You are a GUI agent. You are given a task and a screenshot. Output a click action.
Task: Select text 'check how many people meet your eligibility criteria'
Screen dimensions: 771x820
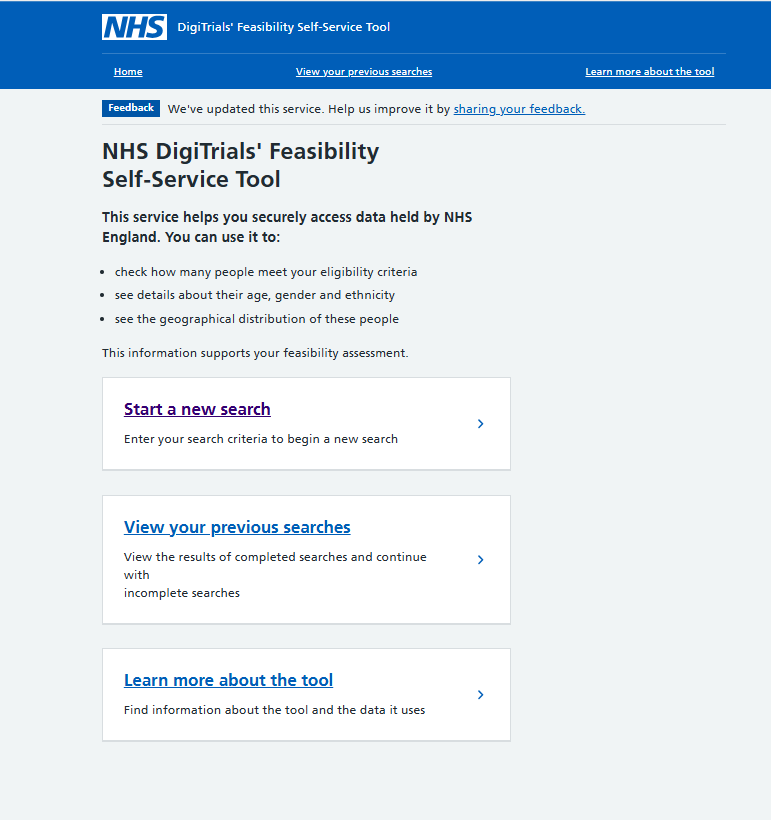pyautogui.click(x=266, y=272)
